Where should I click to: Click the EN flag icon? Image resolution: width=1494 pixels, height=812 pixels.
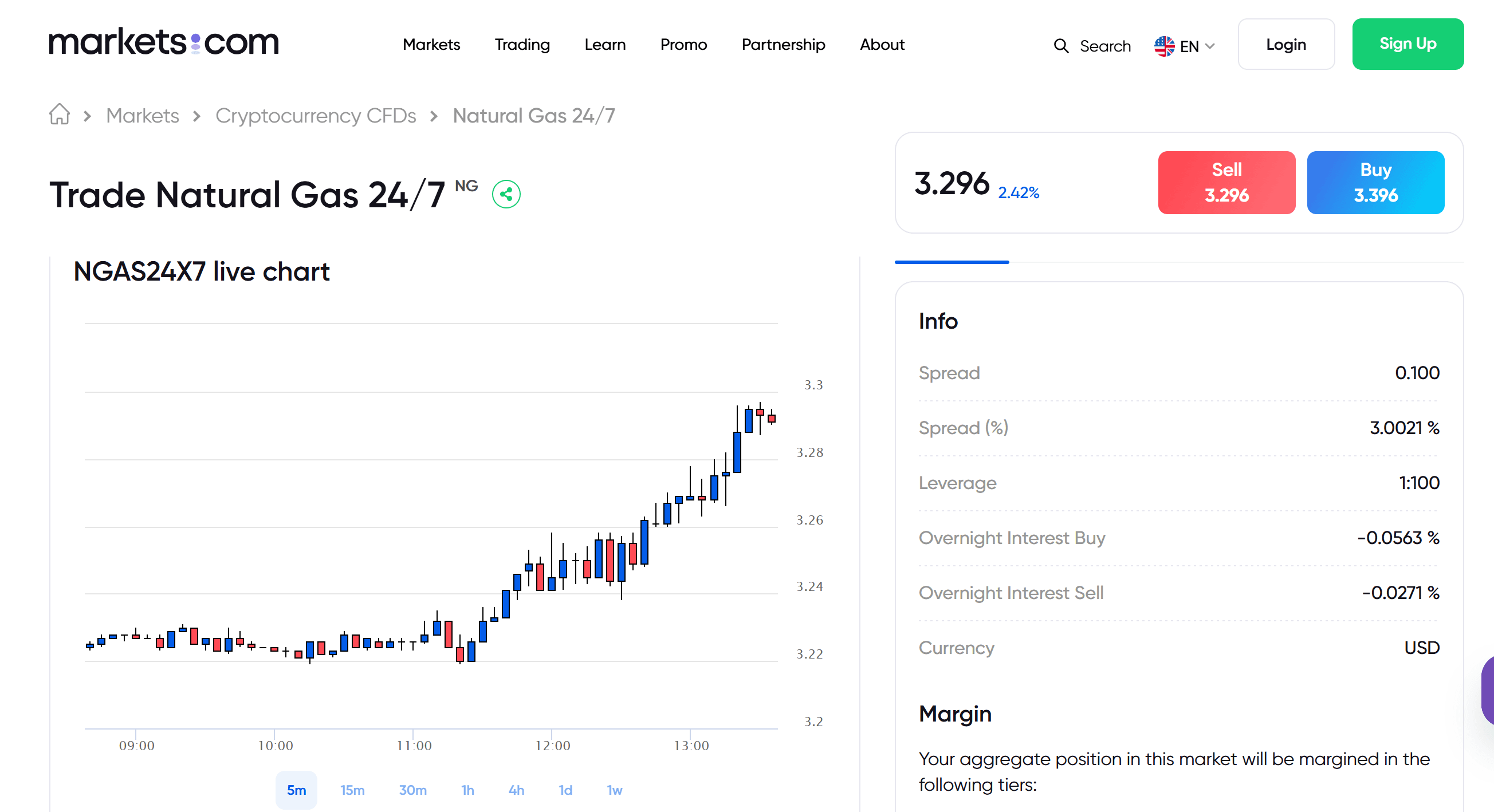click(x=1163, y=46)
